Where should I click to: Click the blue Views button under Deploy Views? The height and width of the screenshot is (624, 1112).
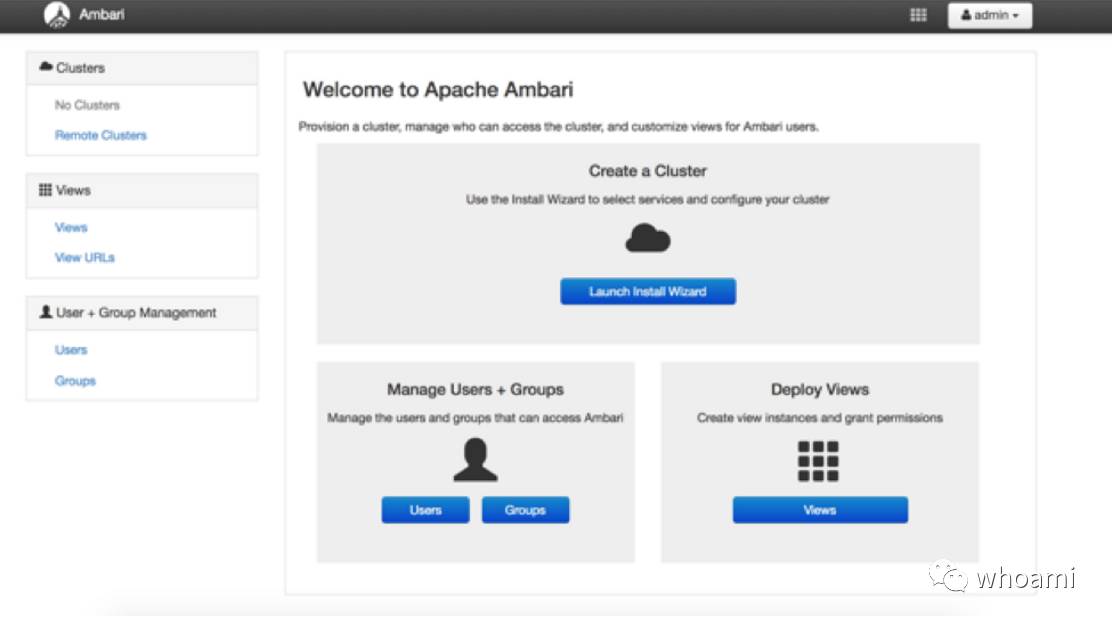(x=820, y=510)
